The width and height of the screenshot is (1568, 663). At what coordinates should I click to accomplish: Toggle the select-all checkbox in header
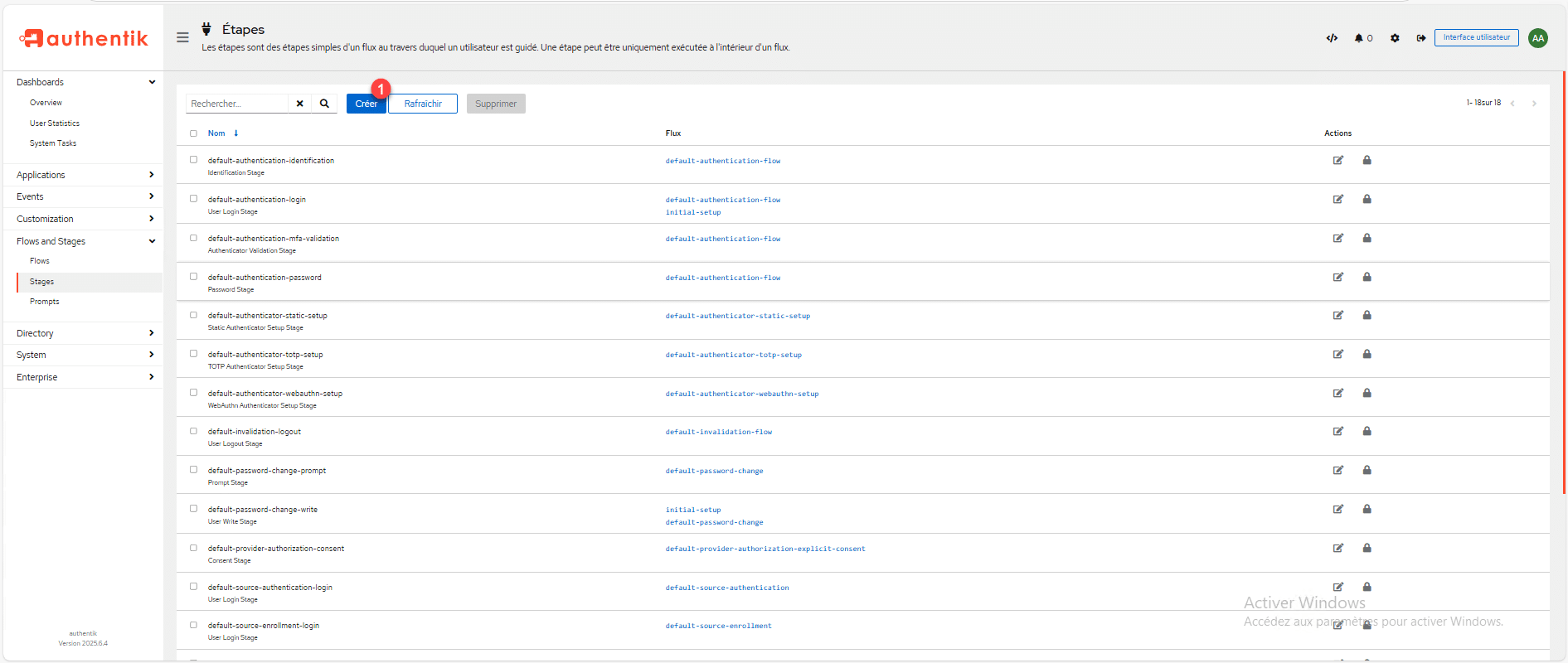(x=193, y=133)
